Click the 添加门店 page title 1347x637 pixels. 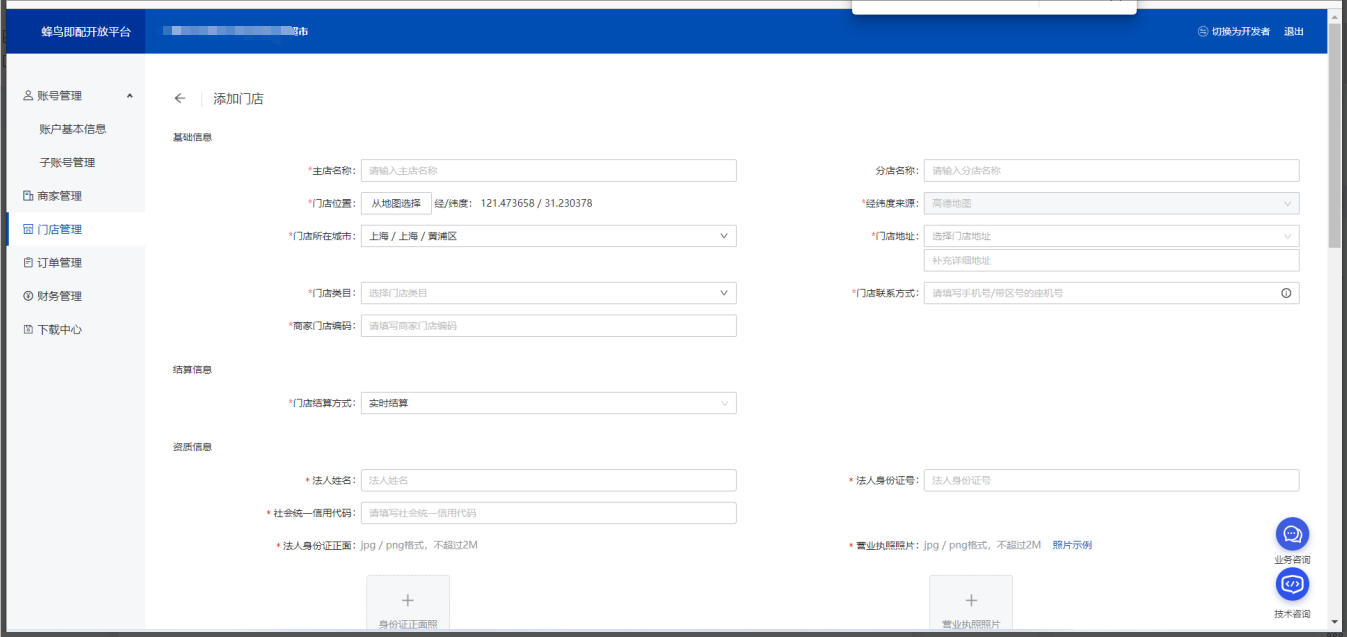click(238, 98)
